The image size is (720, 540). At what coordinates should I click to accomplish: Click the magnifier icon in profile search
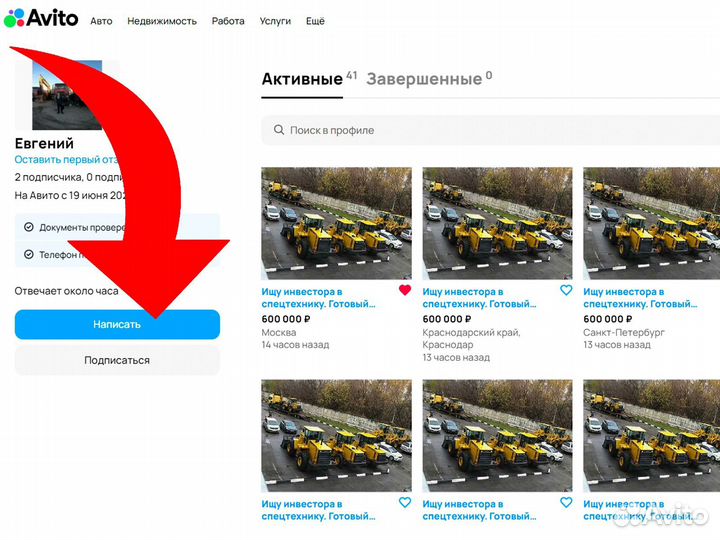point(277,130)
